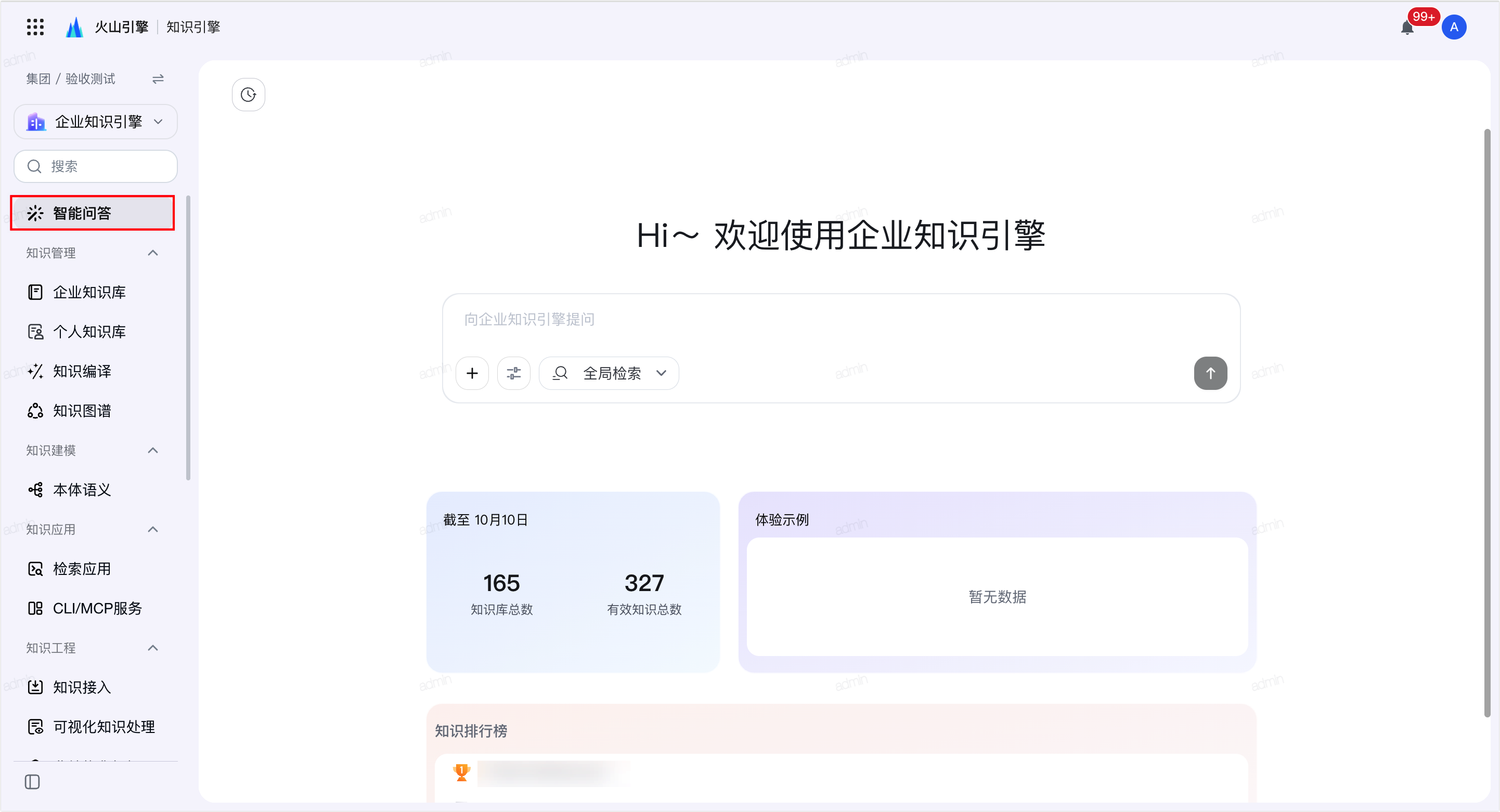Click the 165 知识库总数 statistic

point(501,594)
